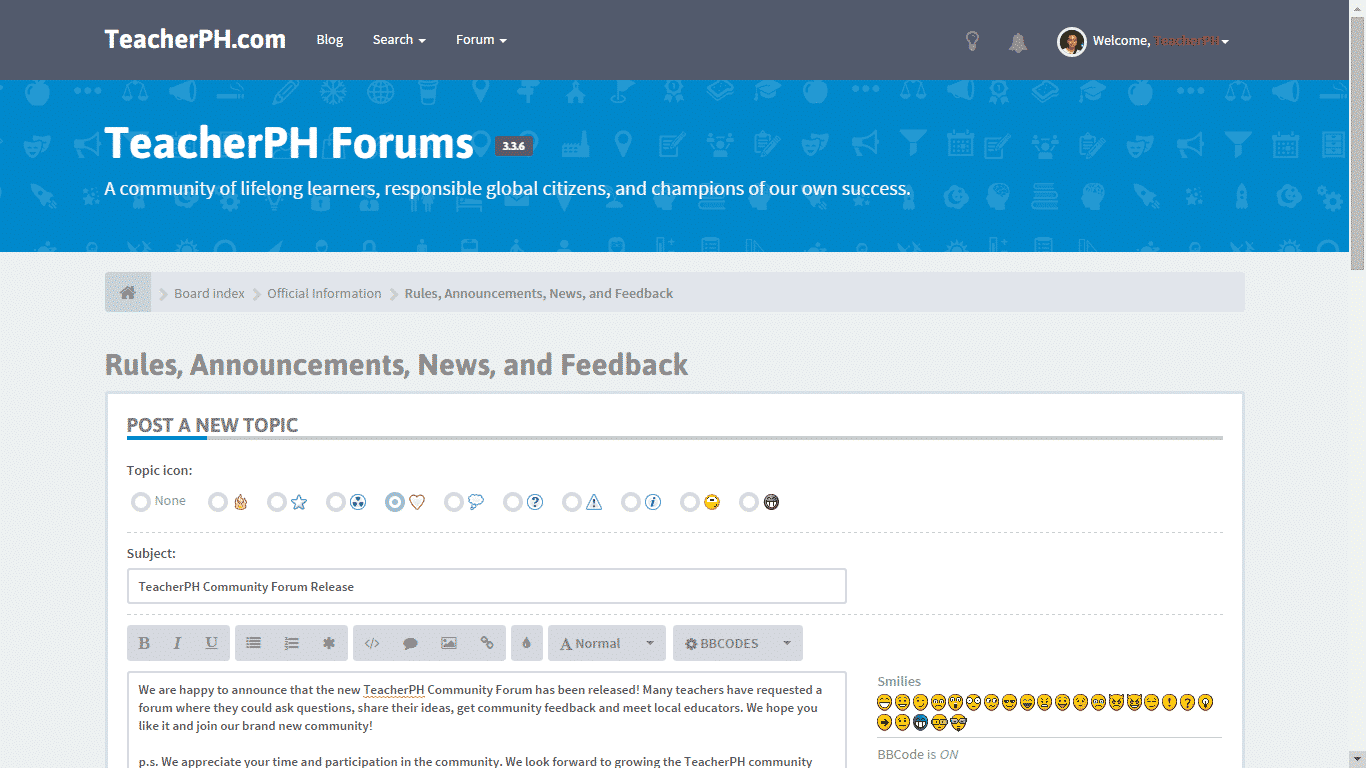Click the home icon in breadcrumbs
This screenshot has width=1366, height=768.
pyautogui.click(x=128, y=293)
